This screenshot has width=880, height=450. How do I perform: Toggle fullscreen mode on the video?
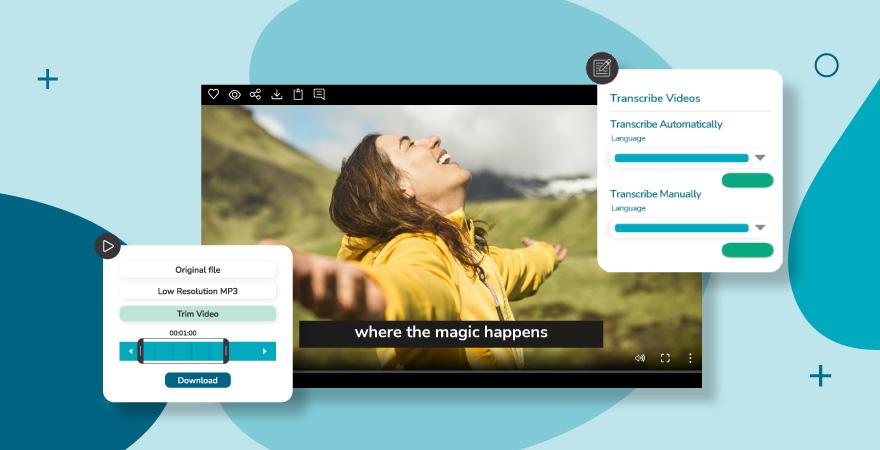click(x=665, y=358)
